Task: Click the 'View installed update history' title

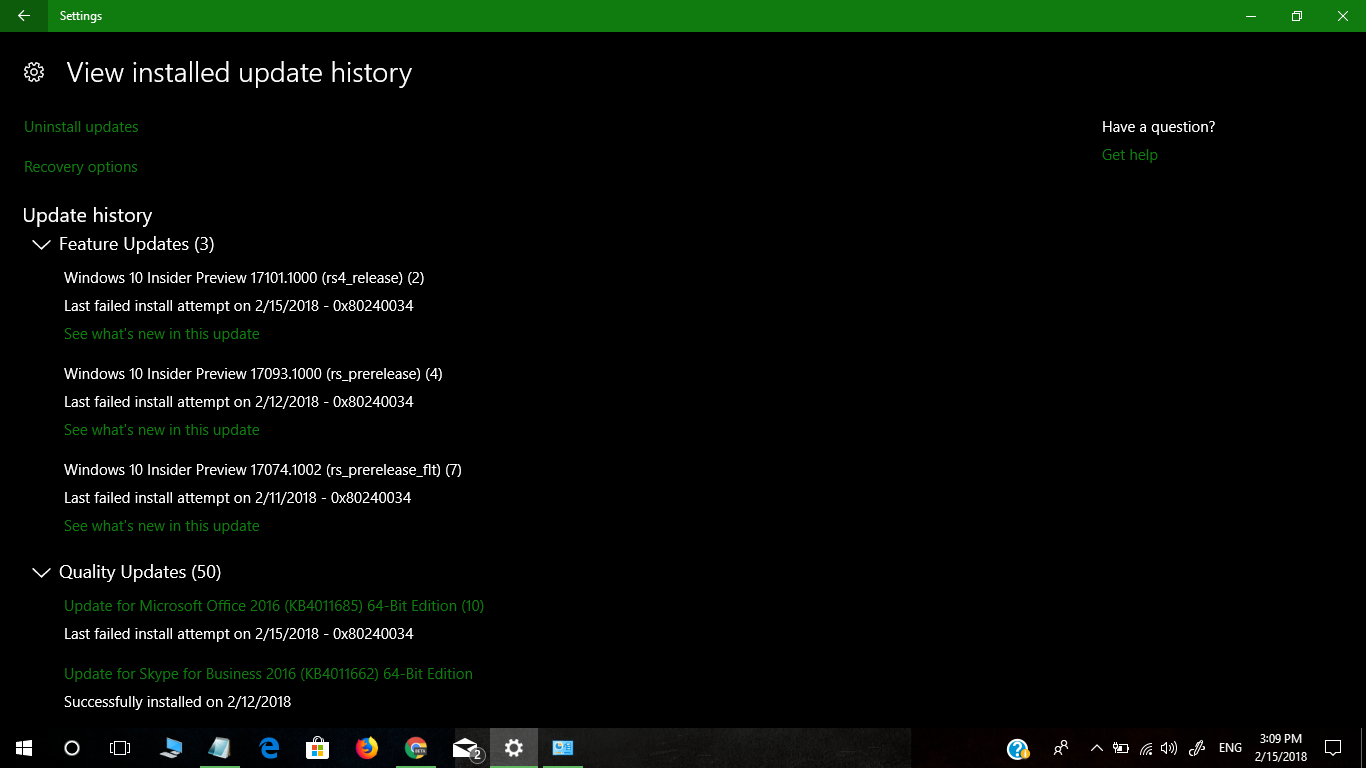Action: tap(239, 73)
